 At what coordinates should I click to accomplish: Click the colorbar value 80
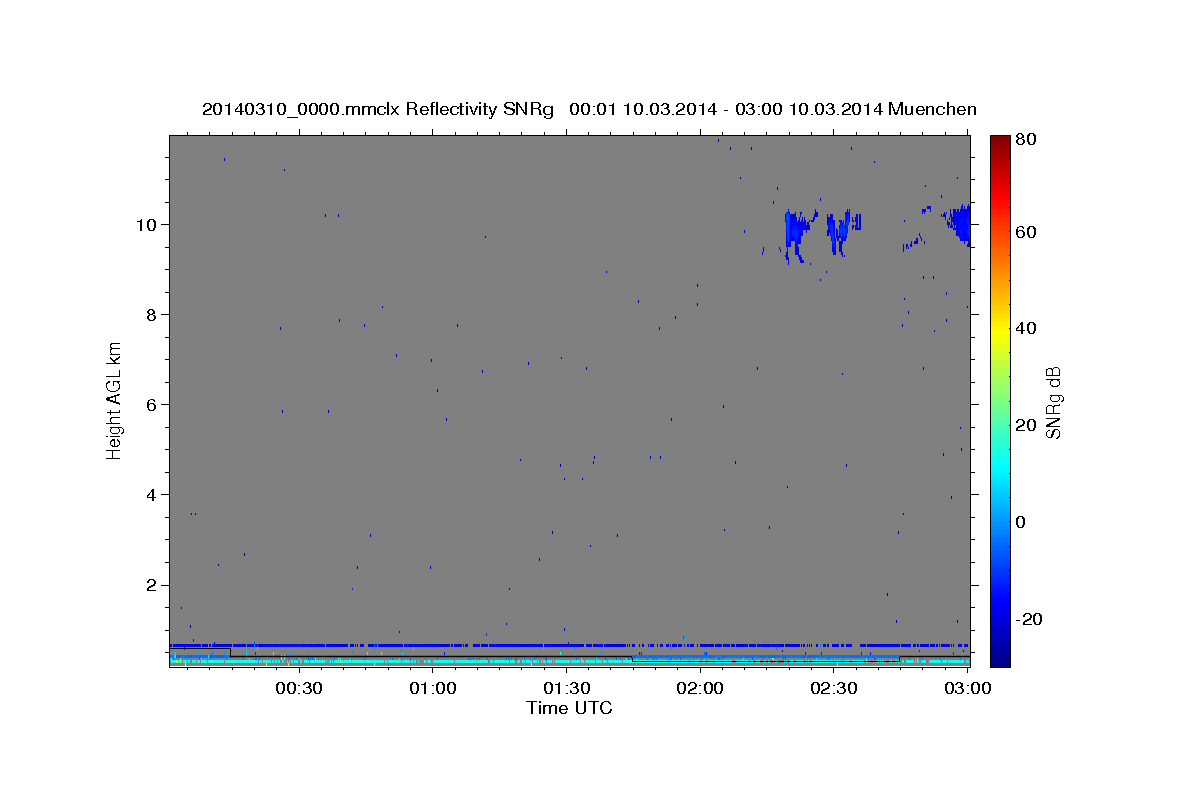[1026, 140]
